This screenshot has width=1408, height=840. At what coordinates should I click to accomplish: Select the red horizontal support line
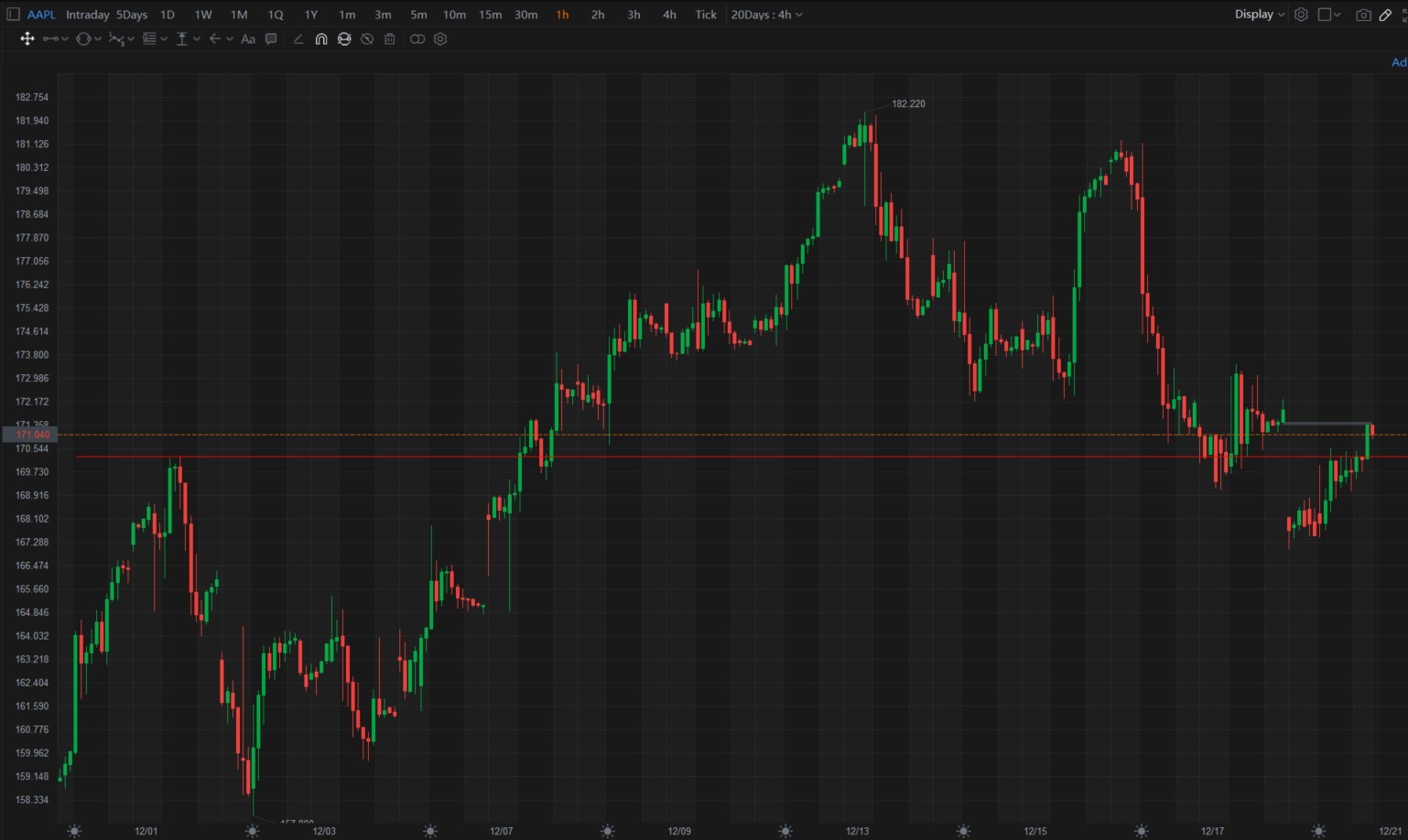pyautogui.click(x=742, y=457)
